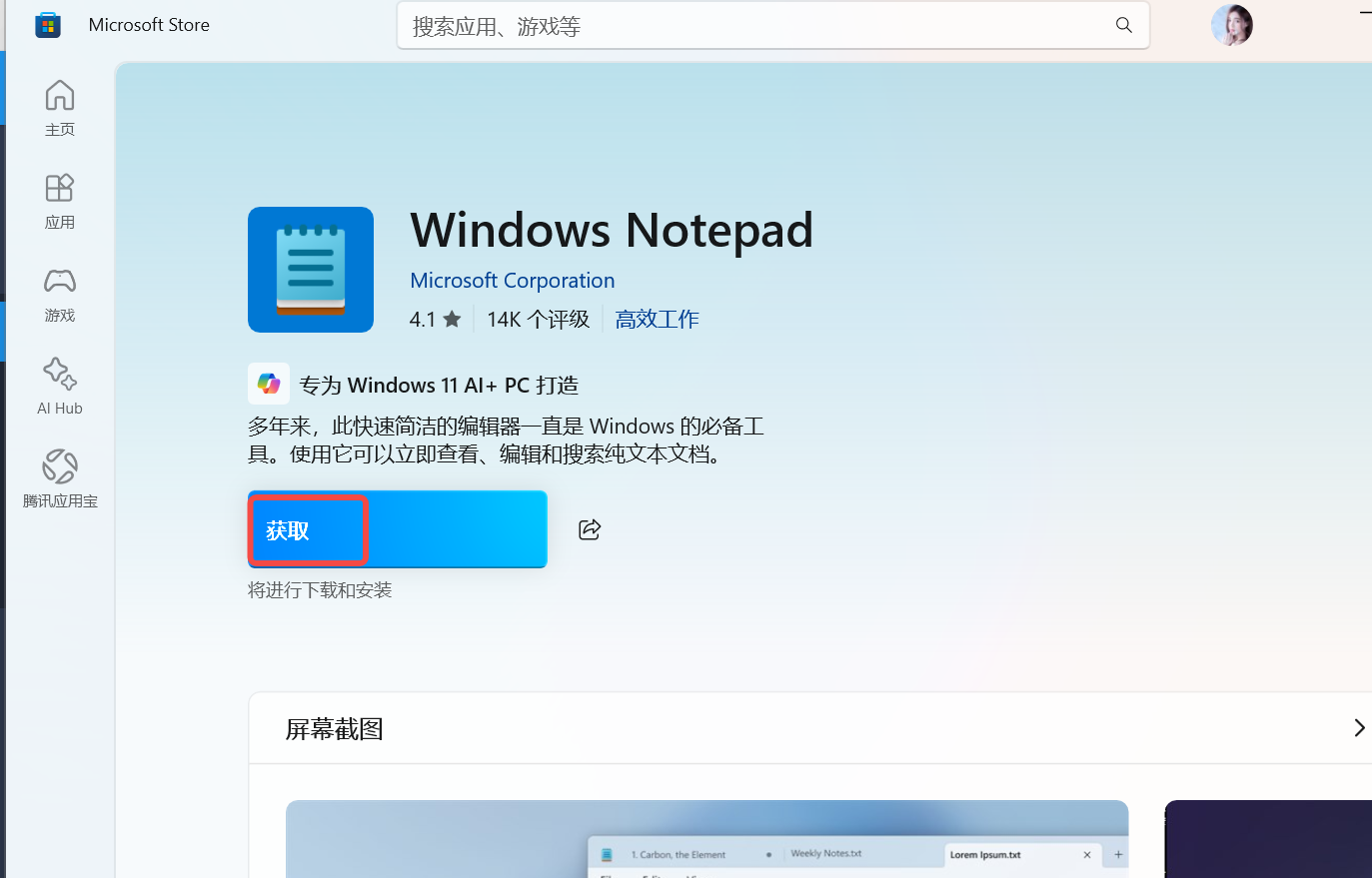Screen dimensions: 1372x878
Task: Click the Microsoft Store logo icon
Action: point(47,25)
